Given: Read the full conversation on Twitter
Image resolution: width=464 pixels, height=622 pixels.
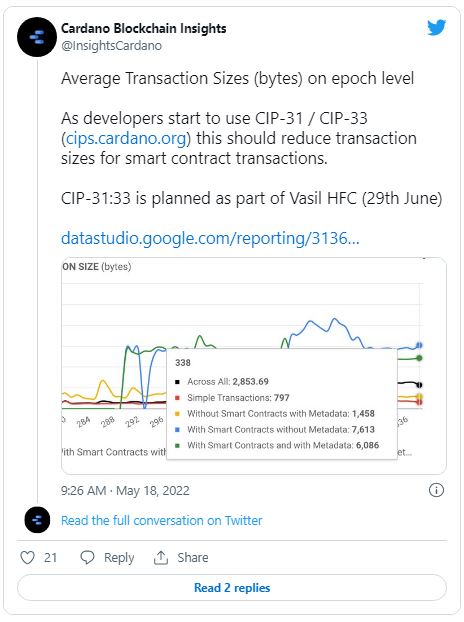Looking at the screenshot, I should [x=161, y=520].
